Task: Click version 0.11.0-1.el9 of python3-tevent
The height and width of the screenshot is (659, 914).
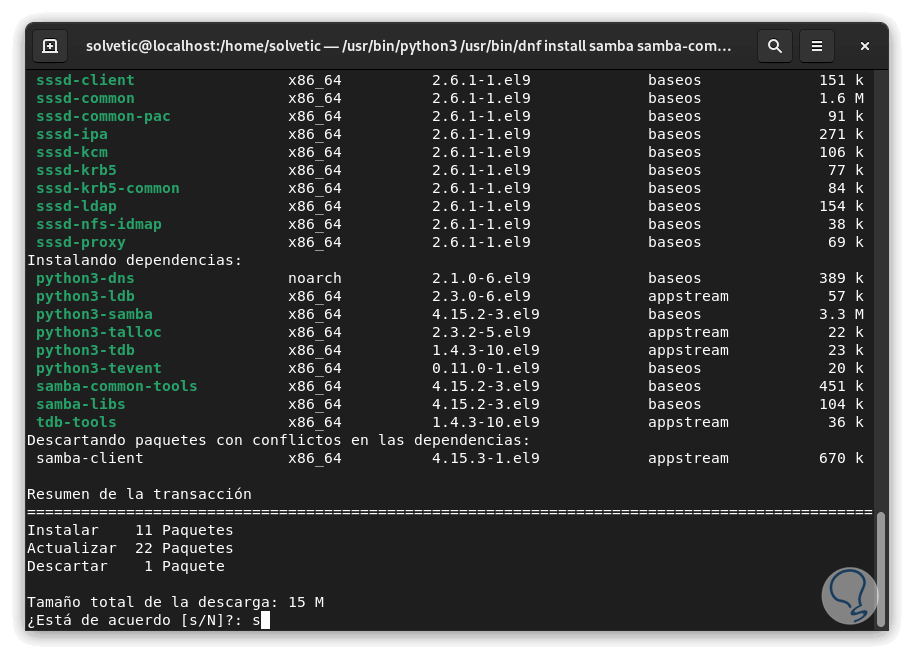Action: point(486,368)
